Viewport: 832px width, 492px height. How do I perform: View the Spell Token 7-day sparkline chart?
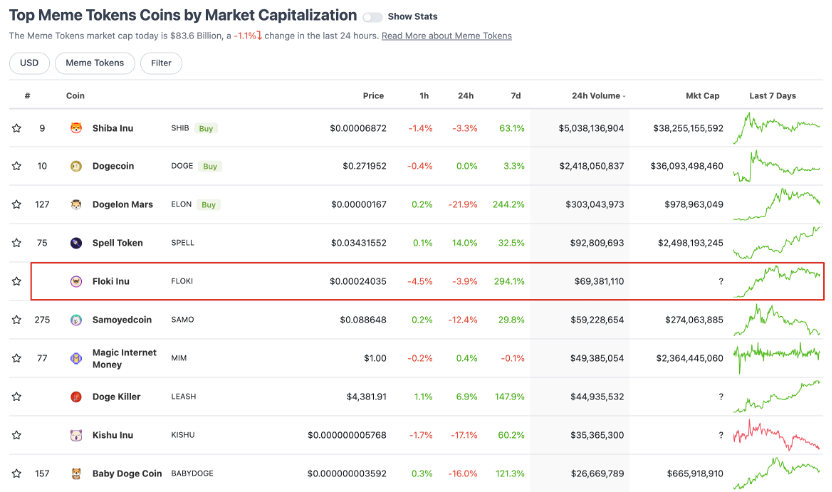pos(776,243)
